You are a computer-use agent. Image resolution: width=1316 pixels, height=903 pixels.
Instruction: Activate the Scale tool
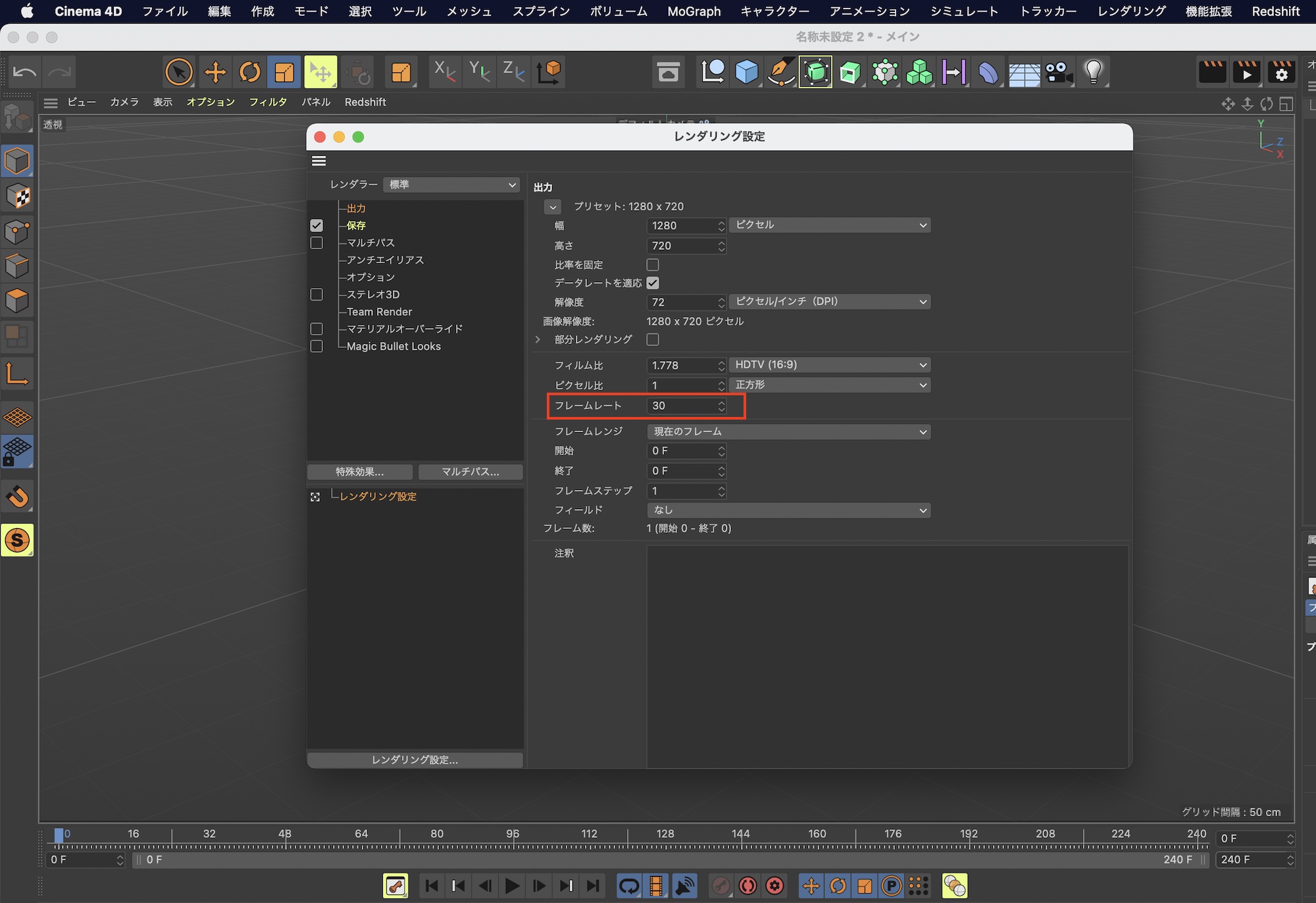(284, 72)
